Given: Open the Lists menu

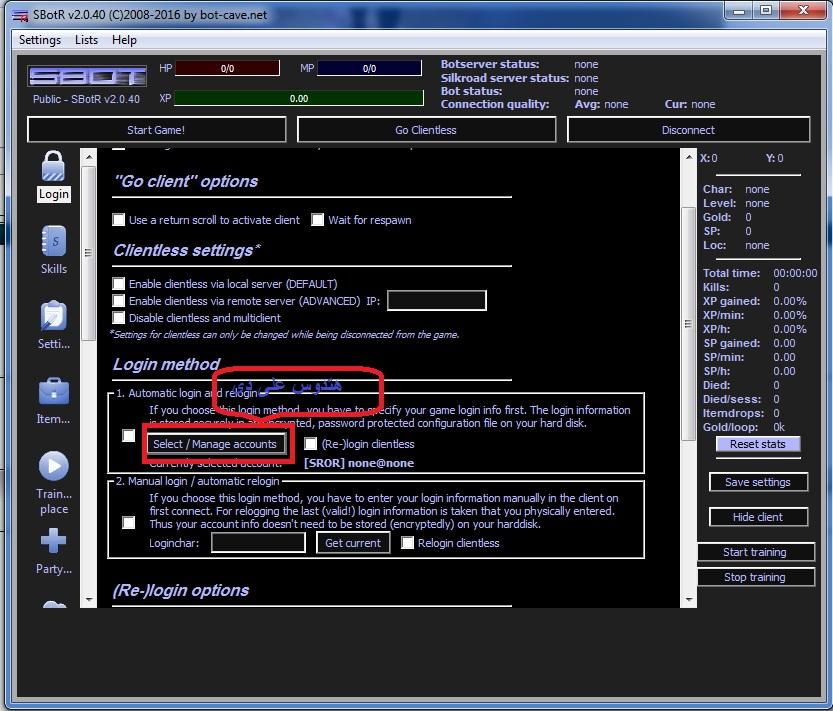Looking at the screenshot, I should (86, 40).
